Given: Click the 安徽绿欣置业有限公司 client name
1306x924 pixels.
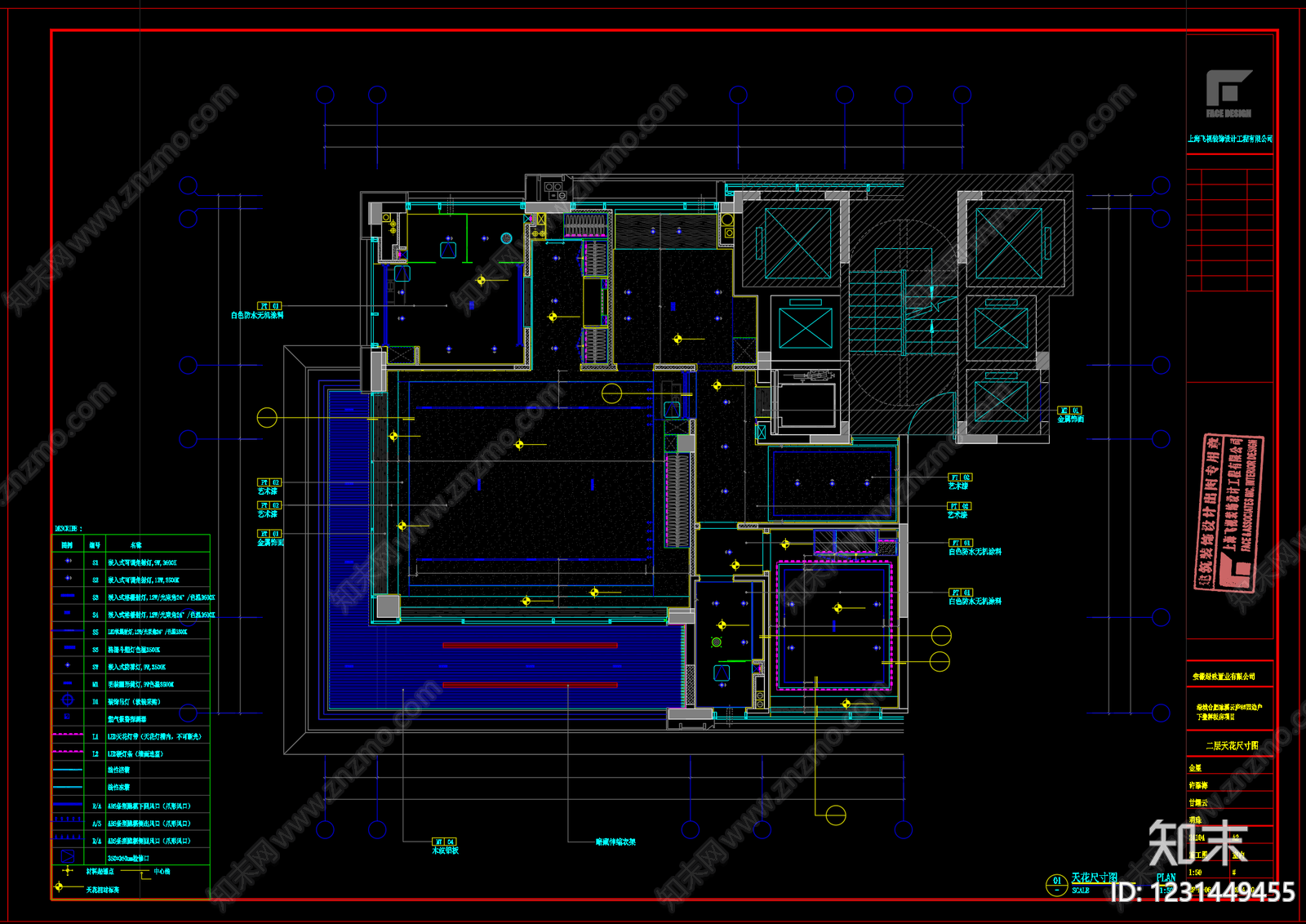Looking at the screenshot, I should click(1224, 677).
